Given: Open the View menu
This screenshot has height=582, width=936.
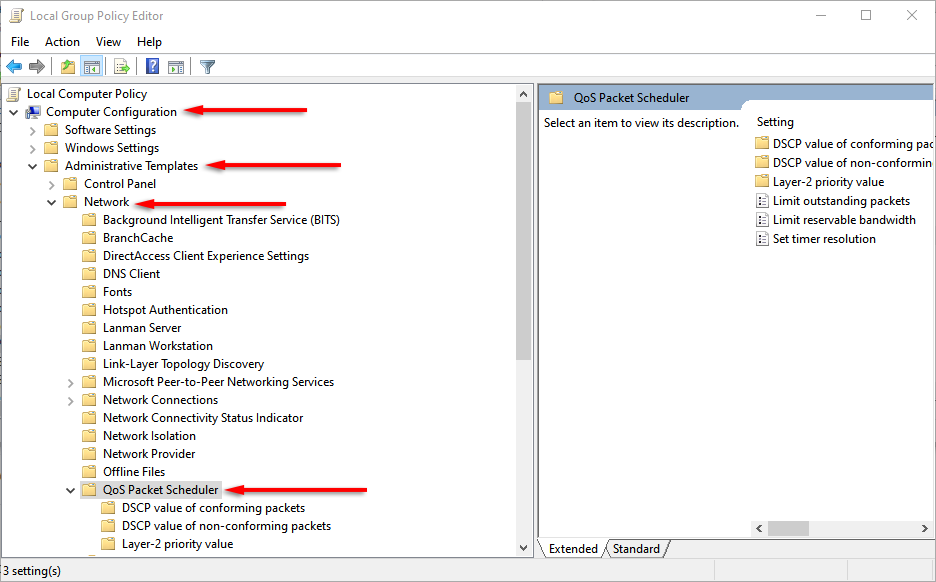Looking at the screenshot, I should pyautogui.click(x=108, y=42).
